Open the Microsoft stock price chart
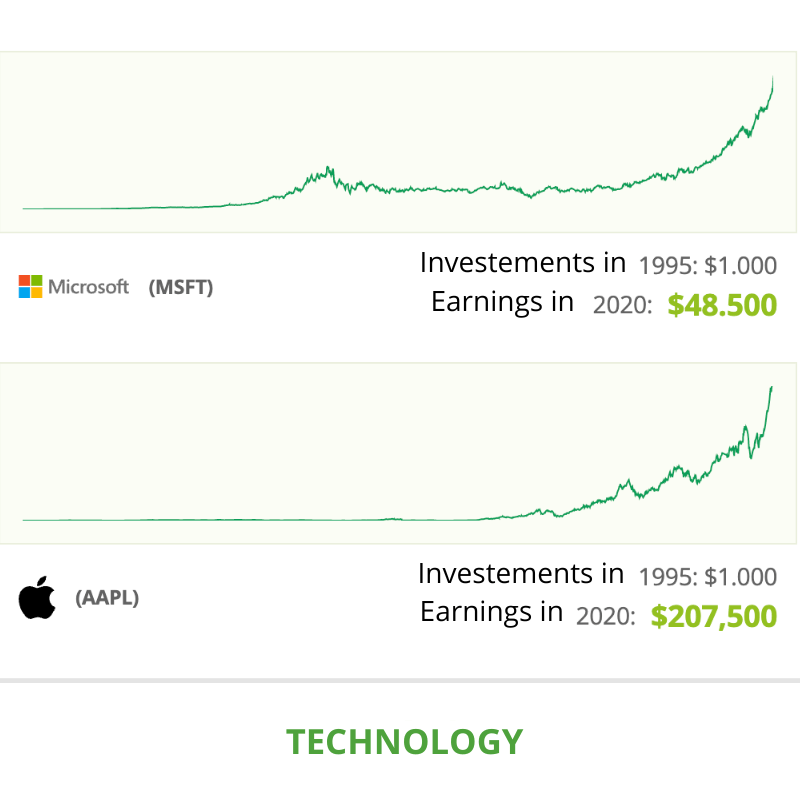This screenshot has width=800, height=800. tap(398, 142)
